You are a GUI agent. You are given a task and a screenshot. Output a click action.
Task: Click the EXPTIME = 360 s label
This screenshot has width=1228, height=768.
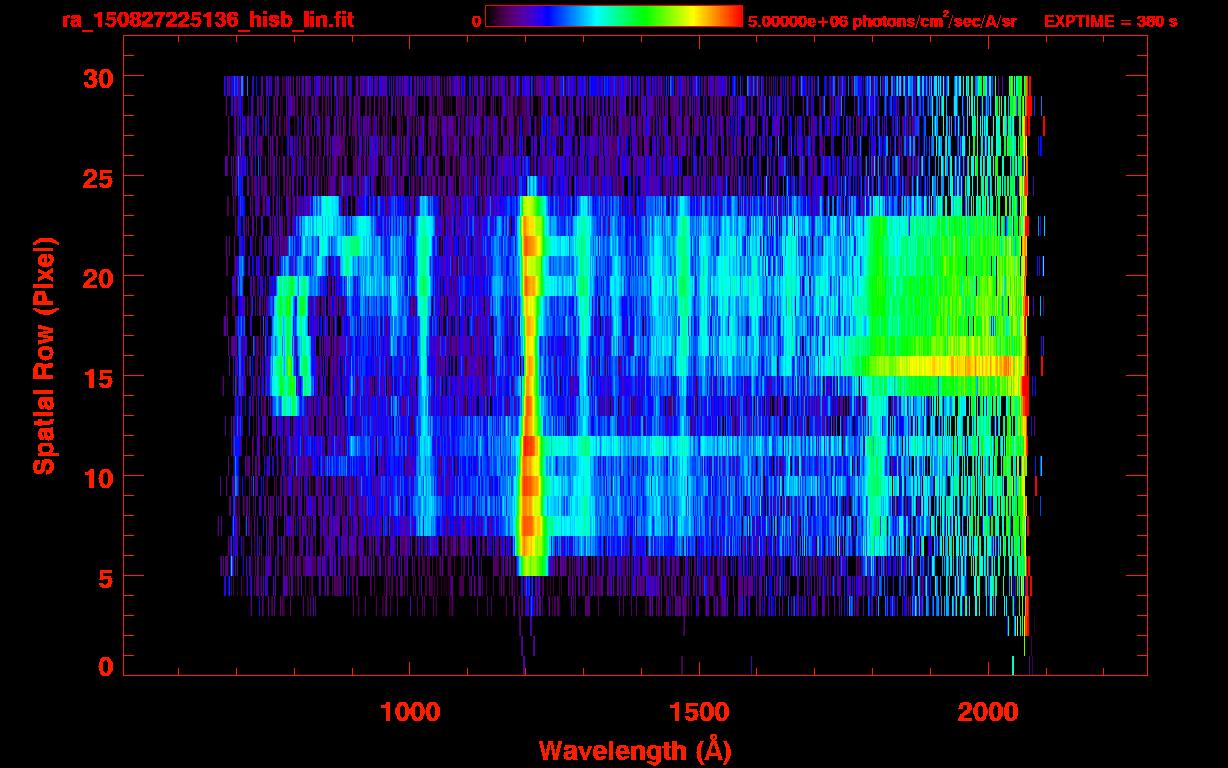[x=1110, y=21]
